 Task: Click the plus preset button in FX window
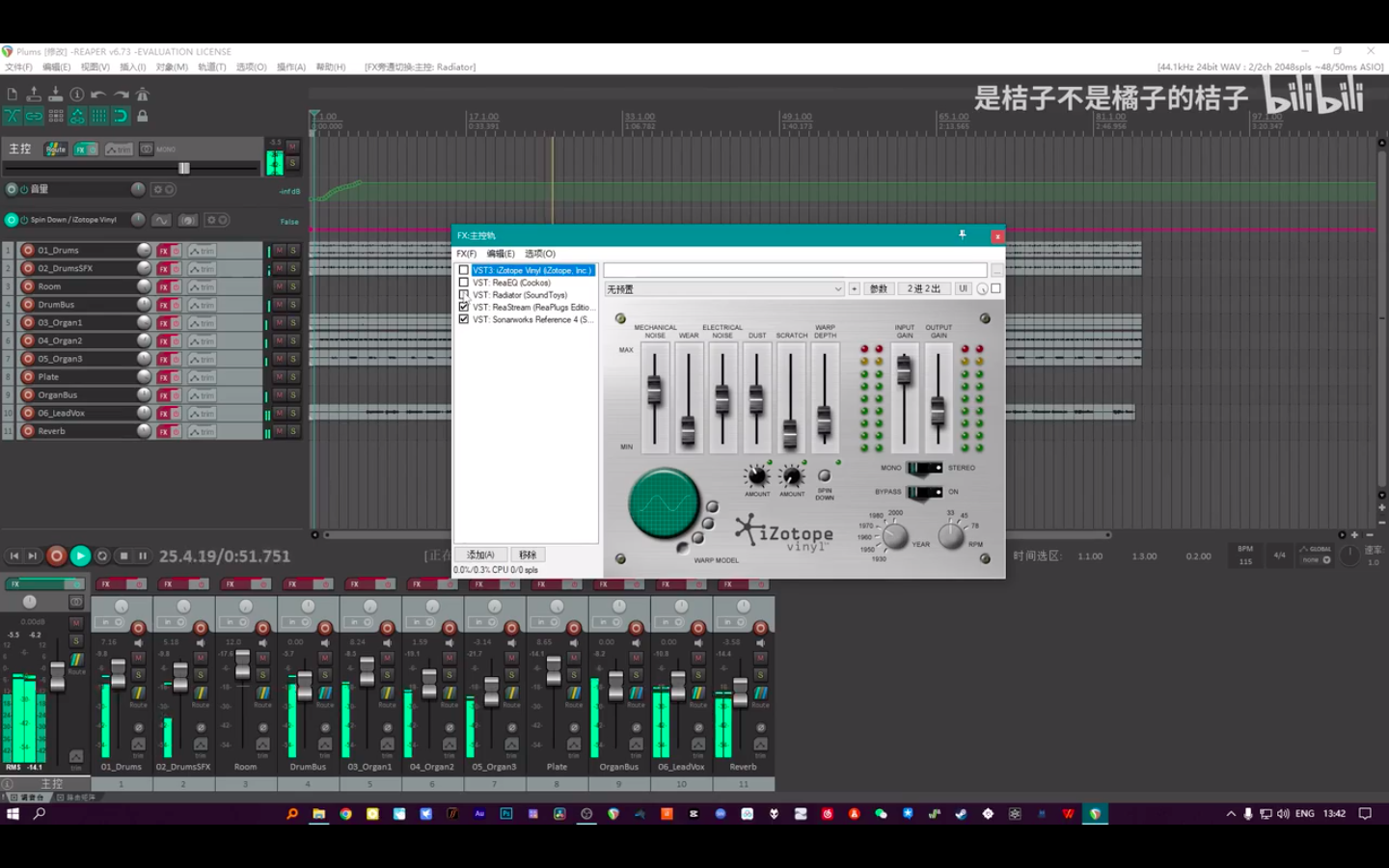(854, 289)
